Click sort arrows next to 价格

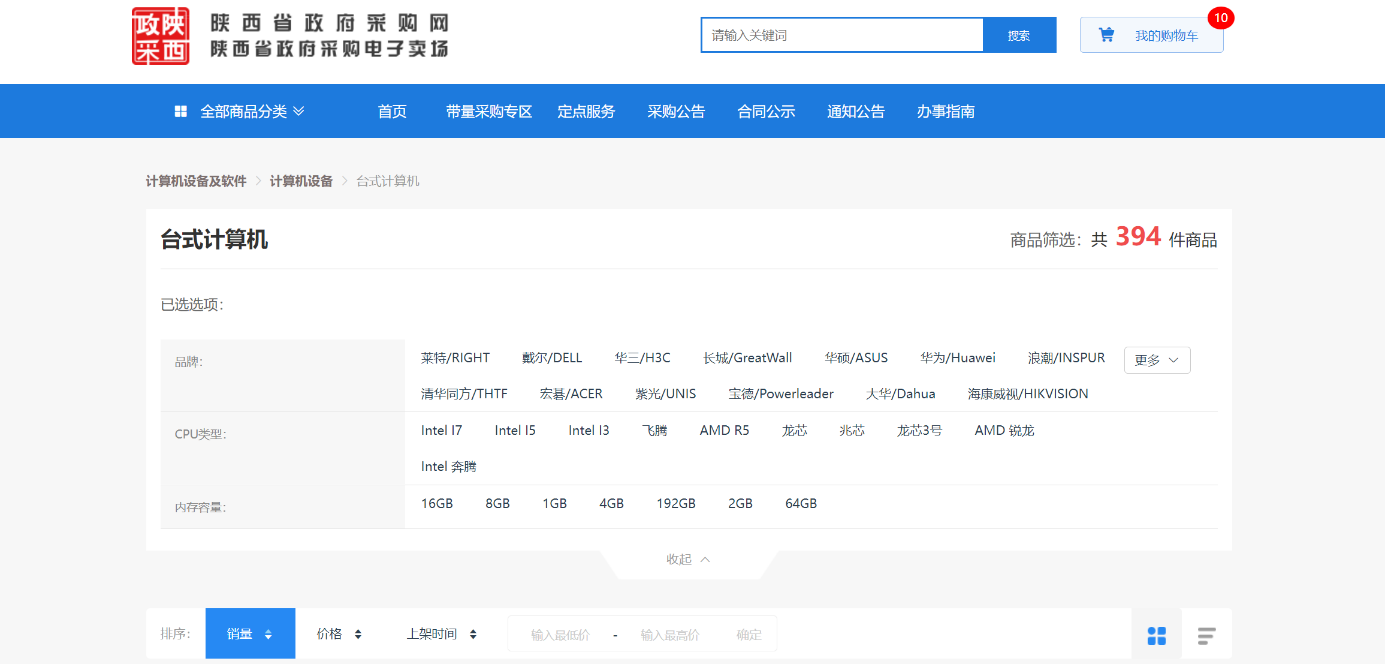pos(358,634)
